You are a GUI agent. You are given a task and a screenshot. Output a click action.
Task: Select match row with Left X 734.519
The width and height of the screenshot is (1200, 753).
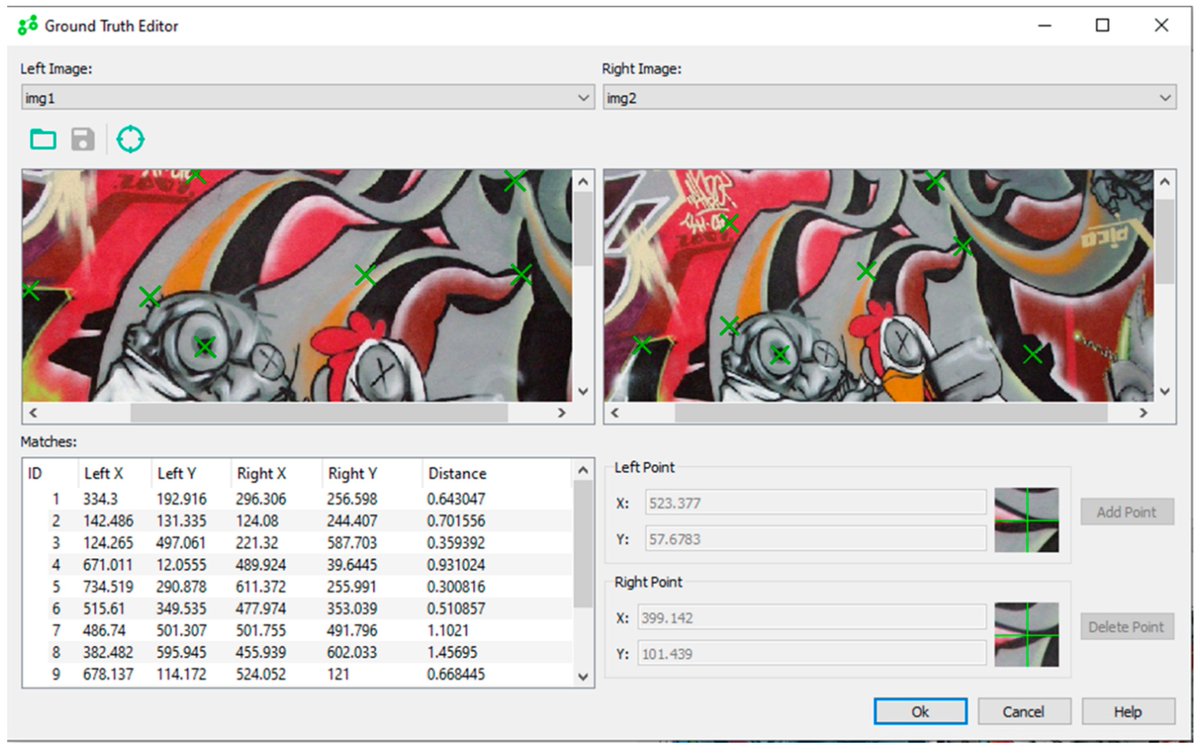[298, 586]
